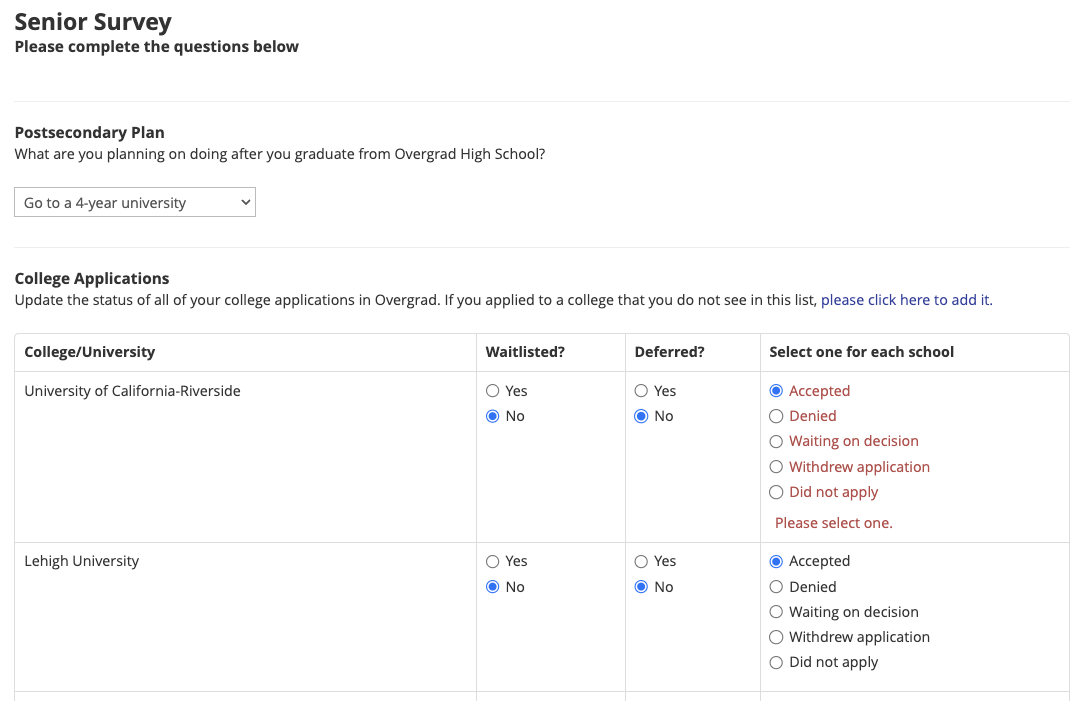
Task: Choose Waiting on decision for Lehigh University
Action: (776, 612)
